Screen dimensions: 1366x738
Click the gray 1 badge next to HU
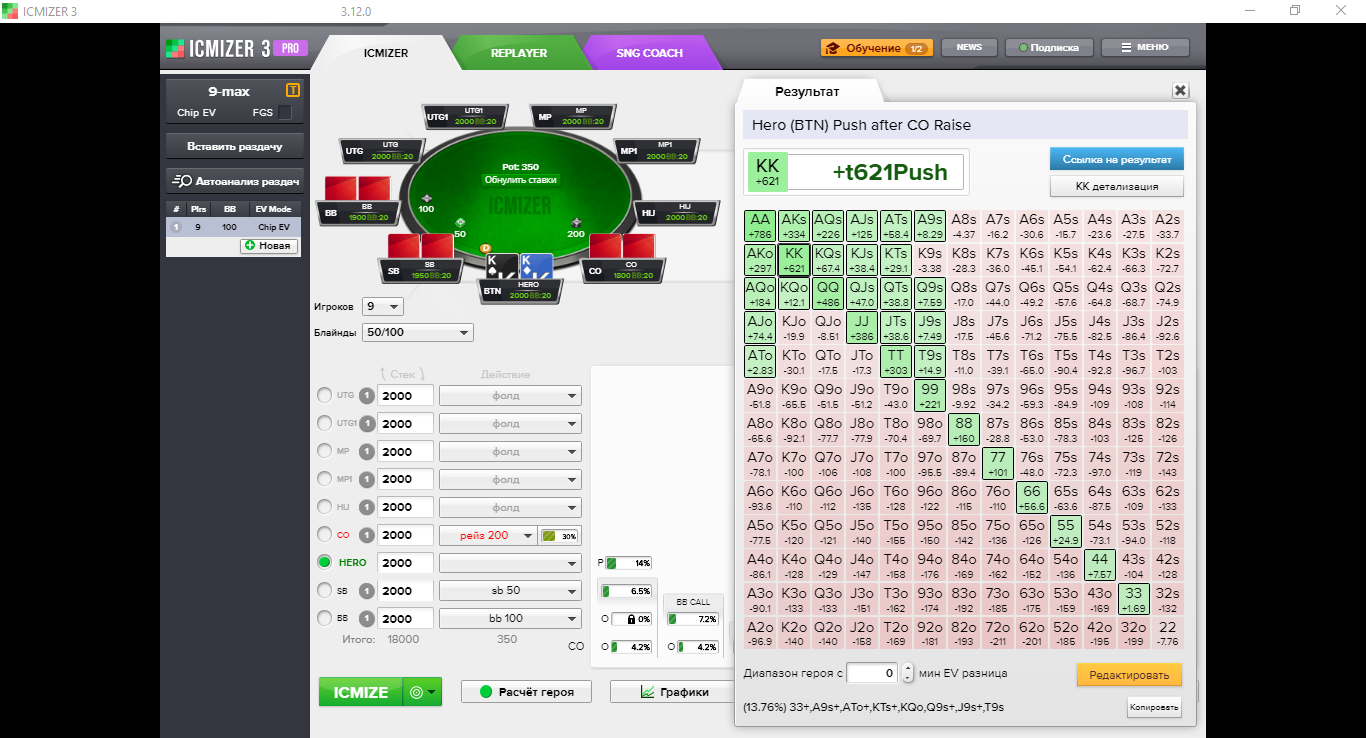367,507
